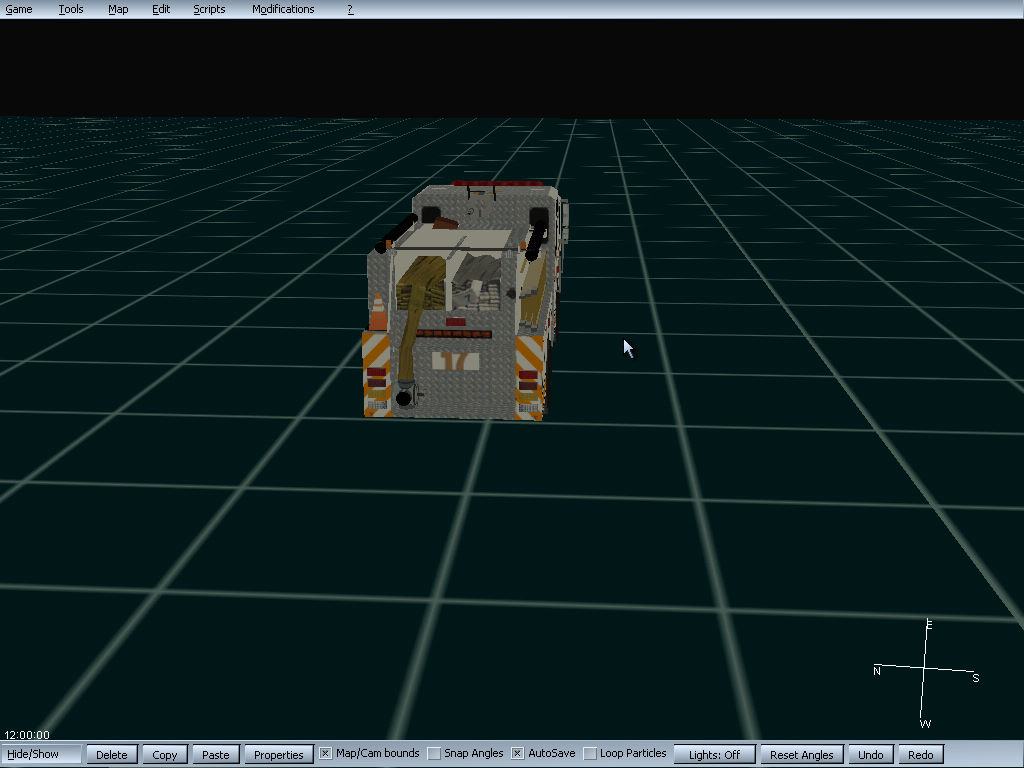Image resolution: width=1024 pixels, height=768 pixels.
Task: Click the Copy button
Action: 165,754
